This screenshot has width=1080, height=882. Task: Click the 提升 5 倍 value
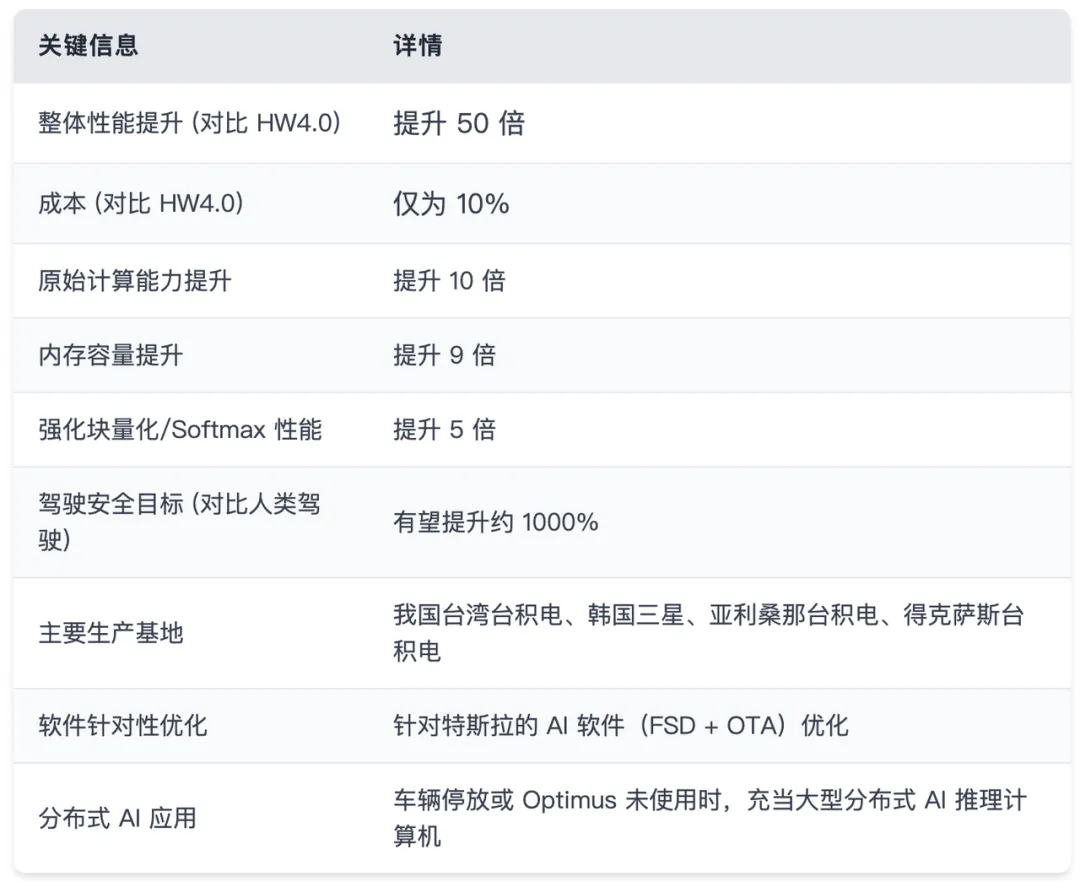[444, 430]
